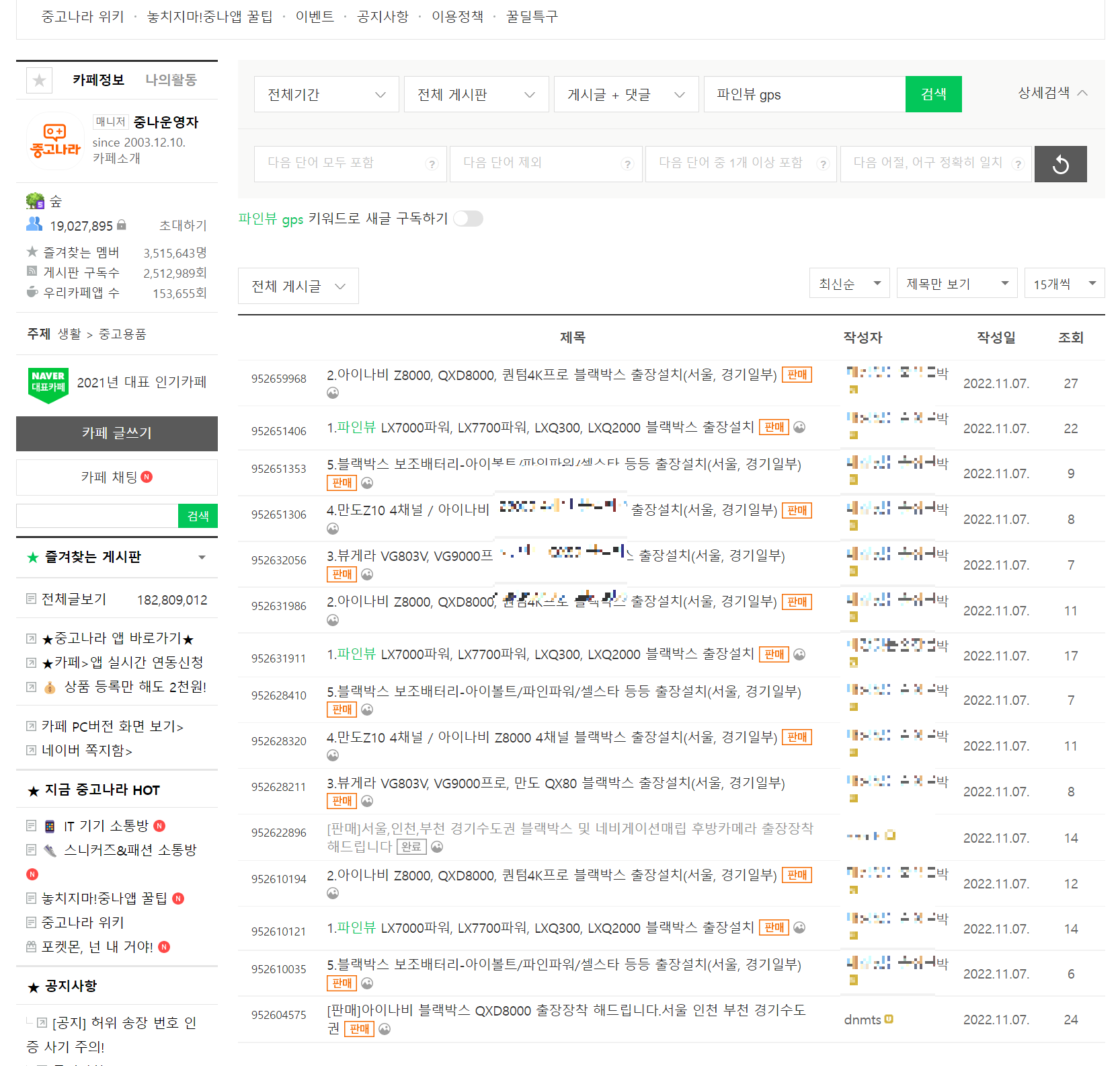Click the 판매 tag on post 952604575
Viewport: 1120px width, 1066px height.
point(359,1029)
